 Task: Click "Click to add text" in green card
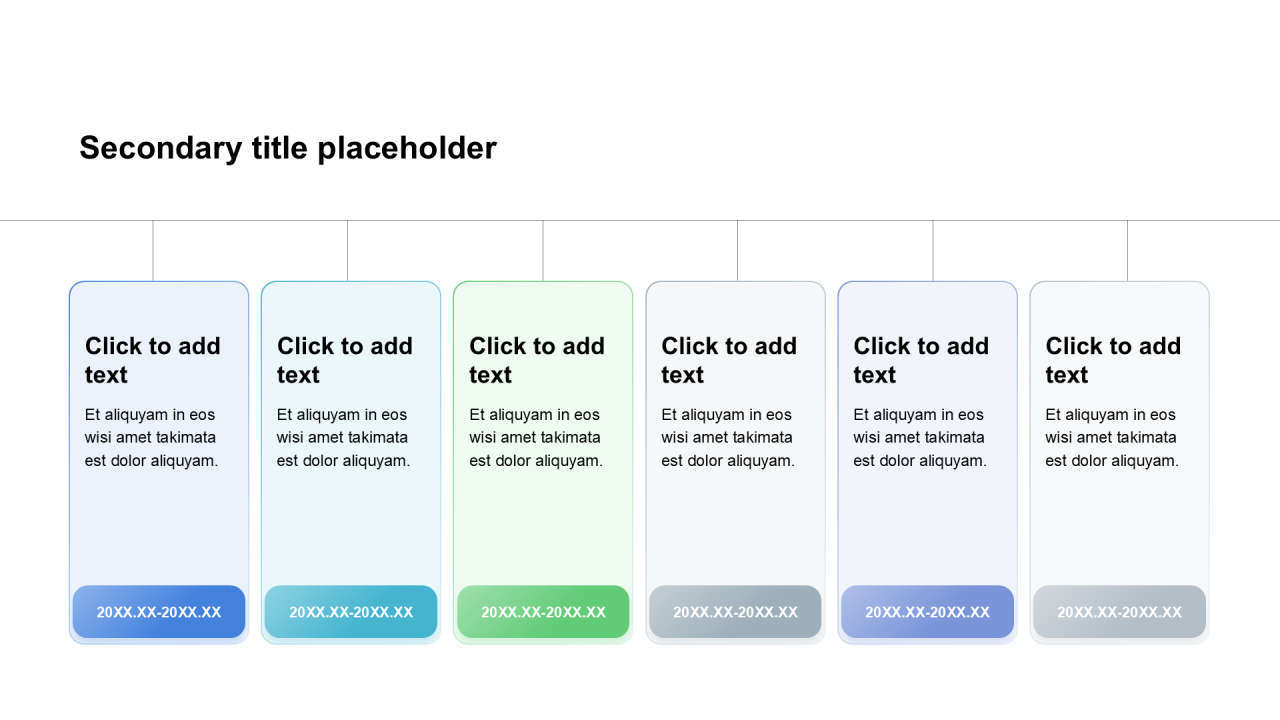(536, 360)
